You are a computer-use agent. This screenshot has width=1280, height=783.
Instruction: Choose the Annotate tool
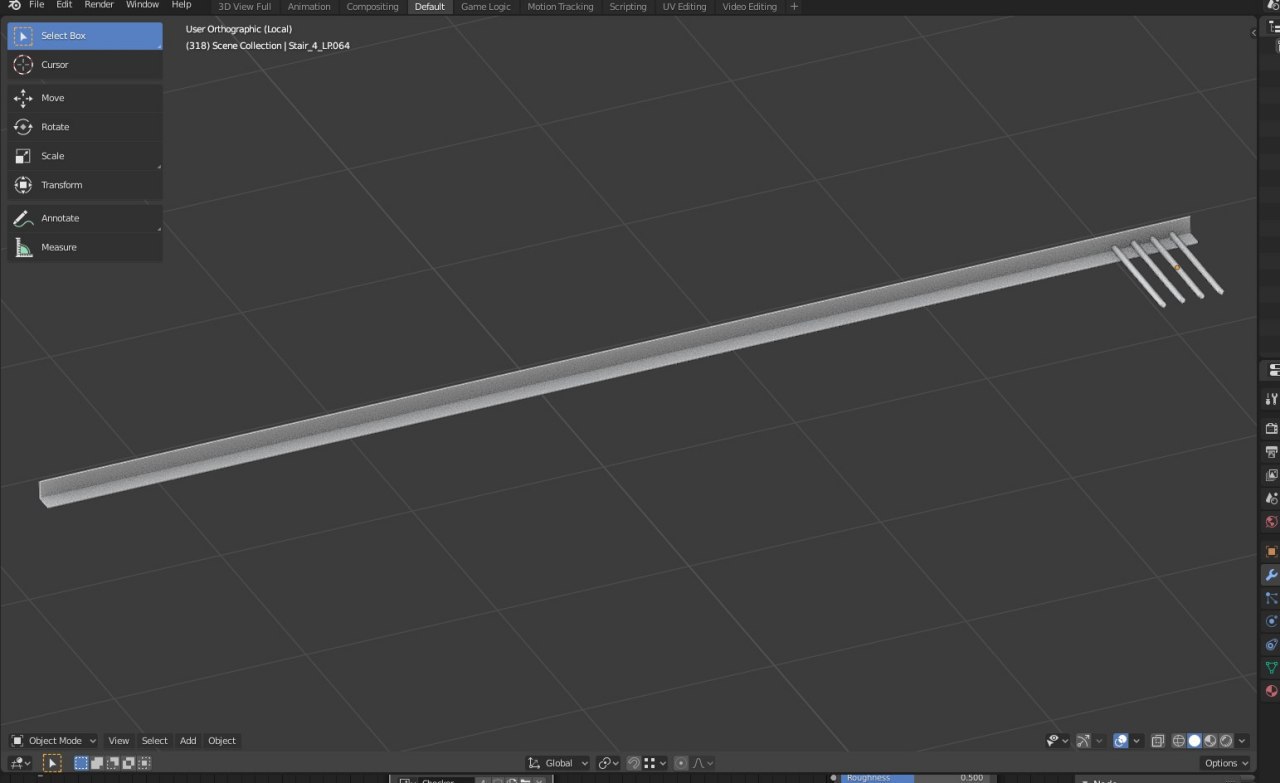(x=84, y=218)
